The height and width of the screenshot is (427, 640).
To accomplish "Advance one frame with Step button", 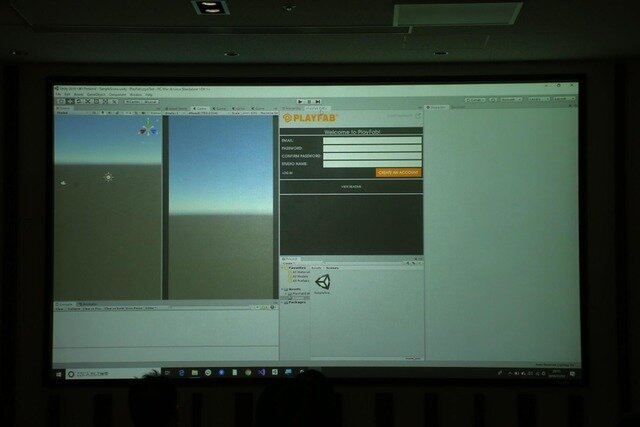I will click(318, 101).
